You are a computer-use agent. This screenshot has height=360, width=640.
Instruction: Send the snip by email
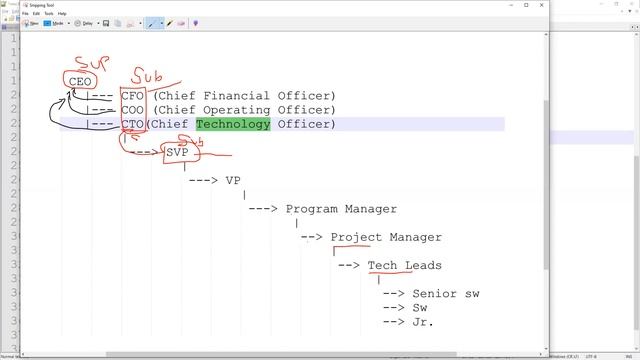point(131,24)
